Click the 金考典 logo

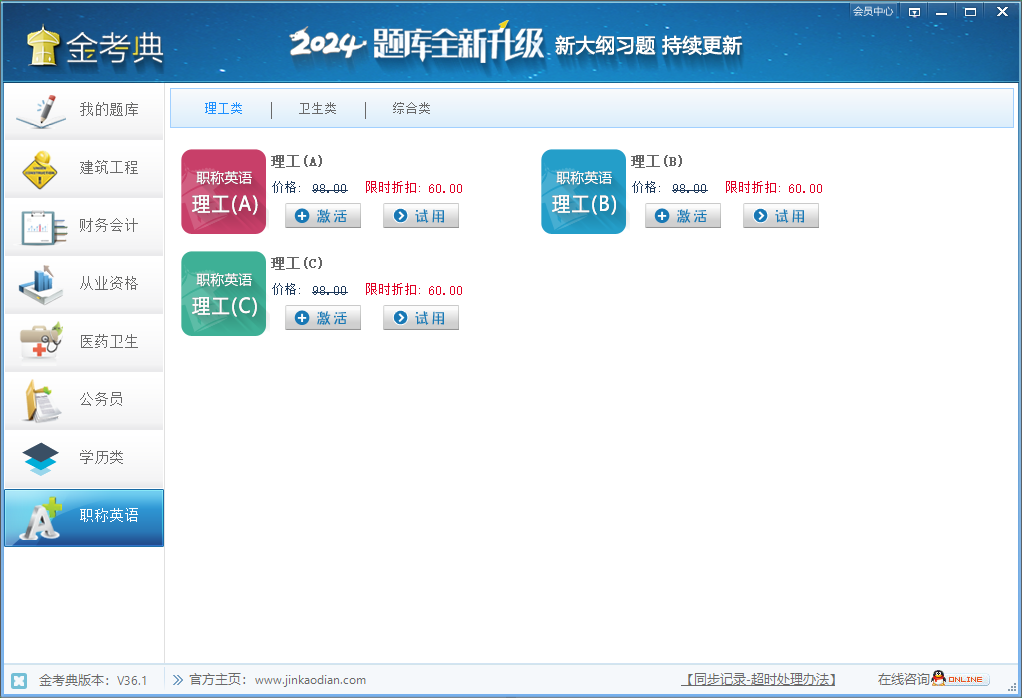pos(95,46)
